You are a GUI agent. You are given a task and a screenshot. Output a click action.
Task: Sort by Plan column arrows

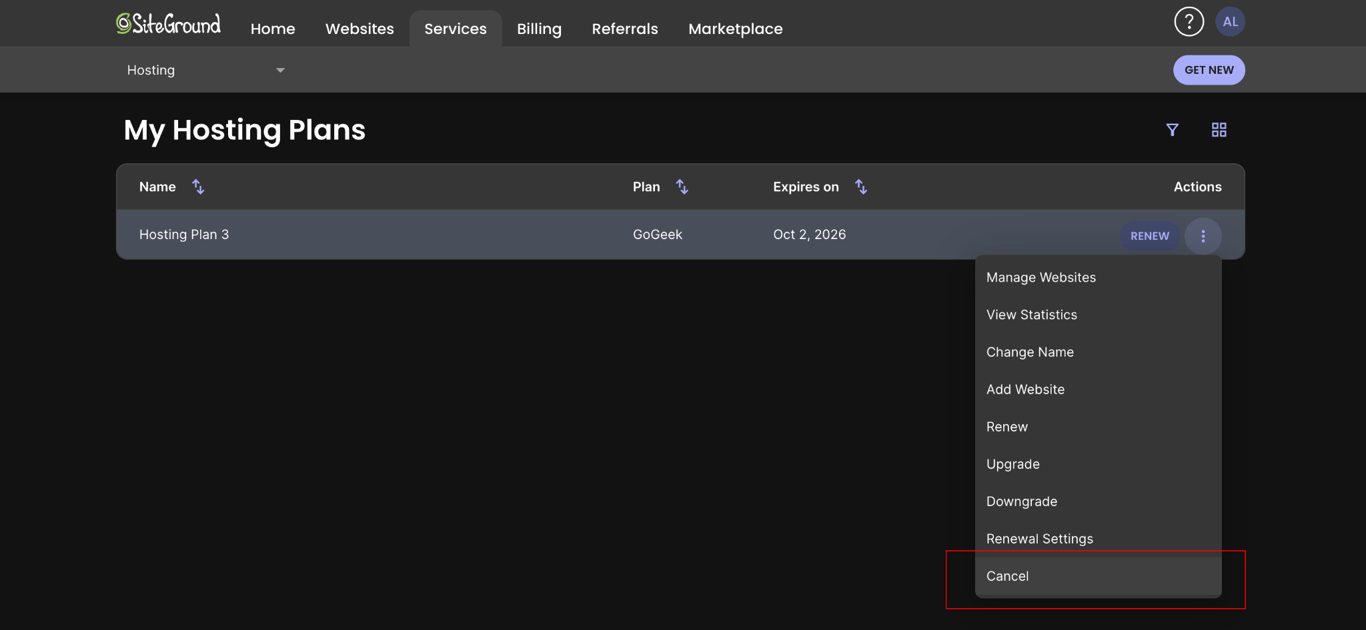682,187
